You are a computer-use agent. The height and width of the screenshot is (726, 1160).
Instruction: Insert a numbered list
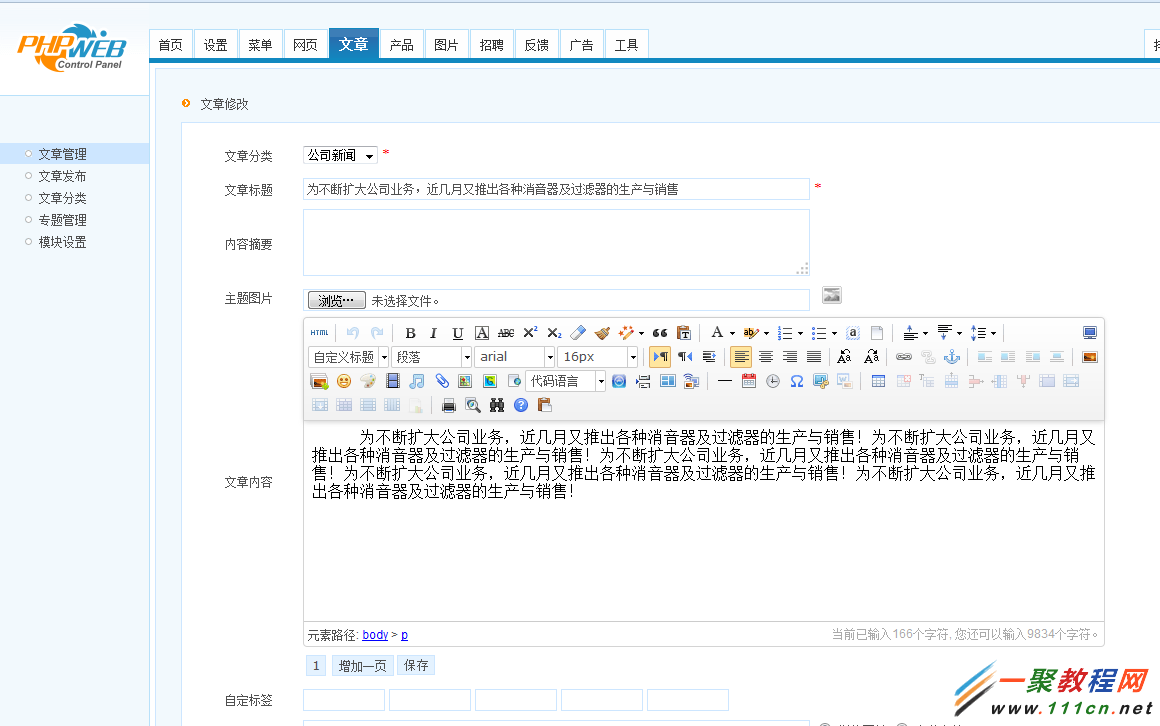tap(785, 333)
